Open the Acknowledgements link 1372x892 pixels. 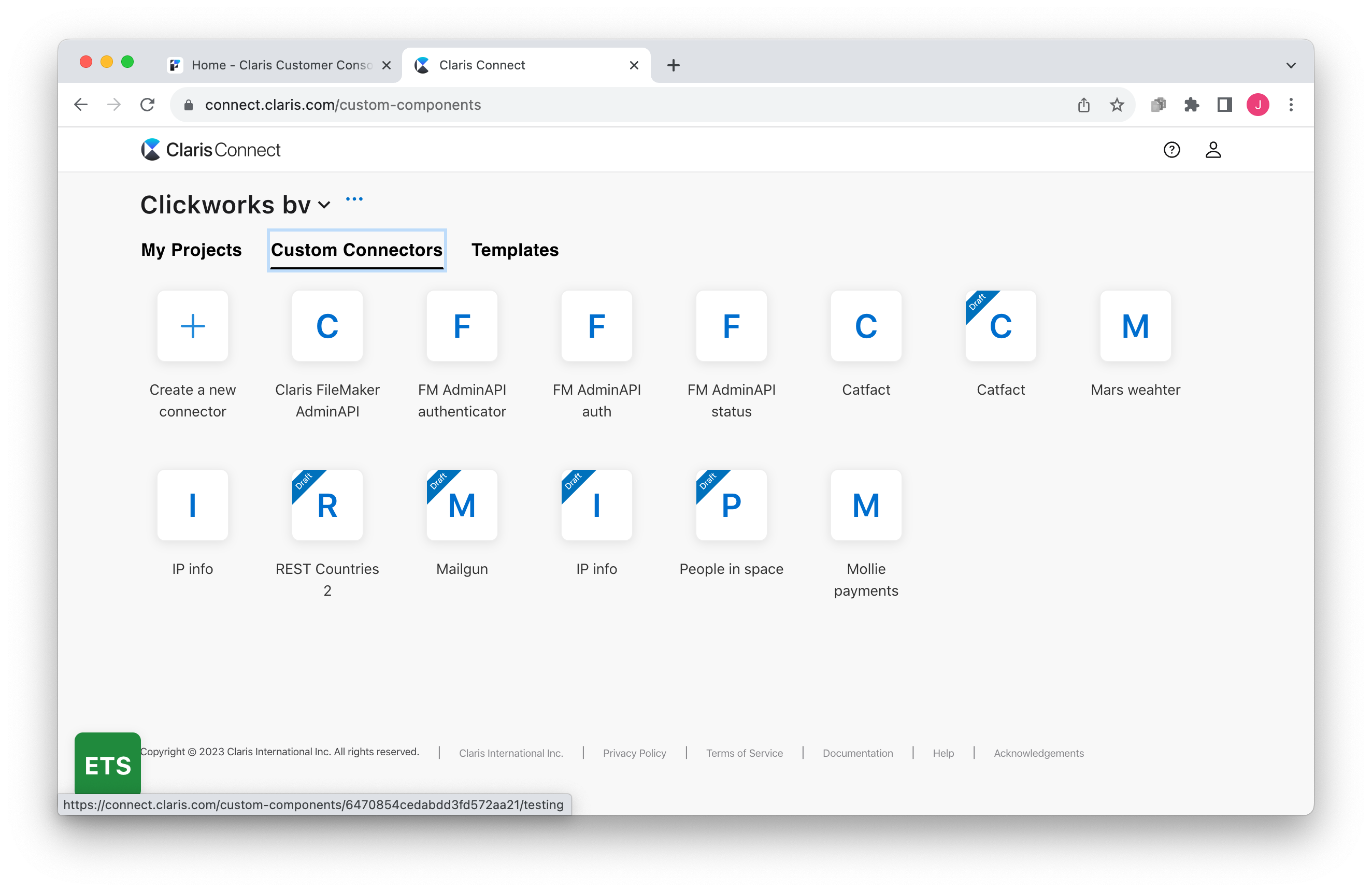tap(1038, 753)
